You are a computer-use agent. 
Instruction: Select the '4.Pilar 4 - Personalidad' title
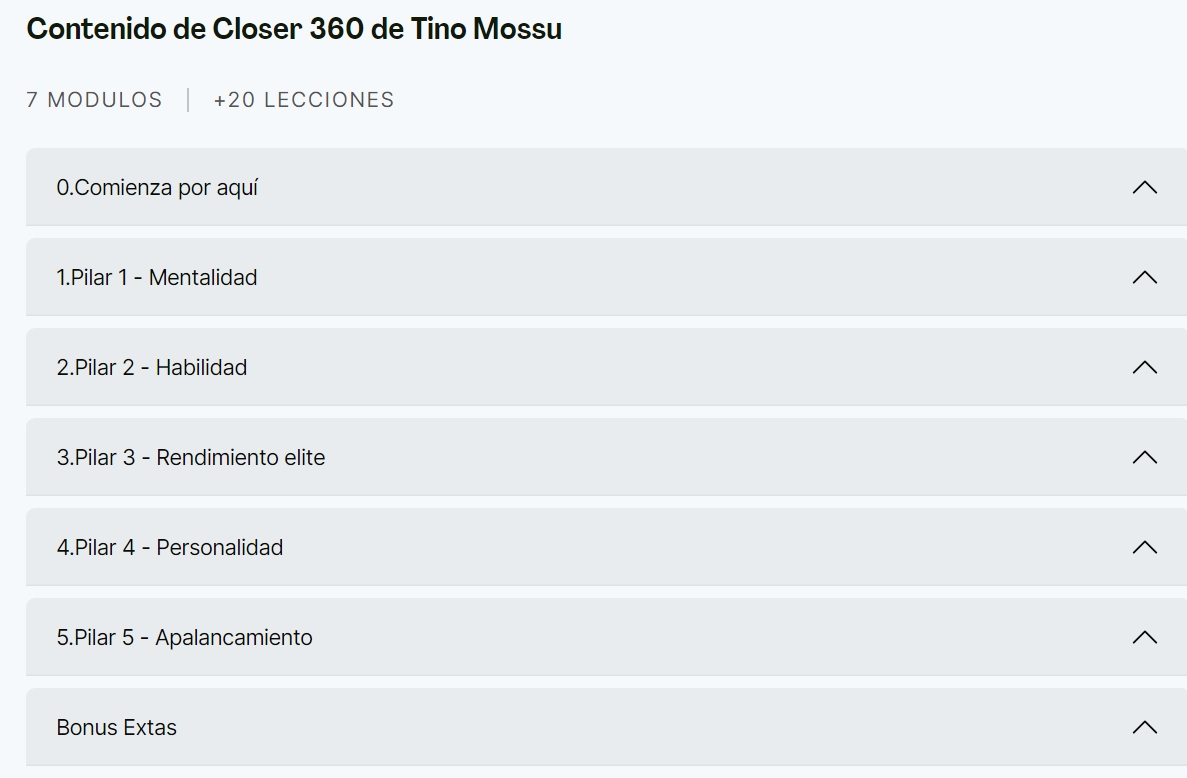170,548
